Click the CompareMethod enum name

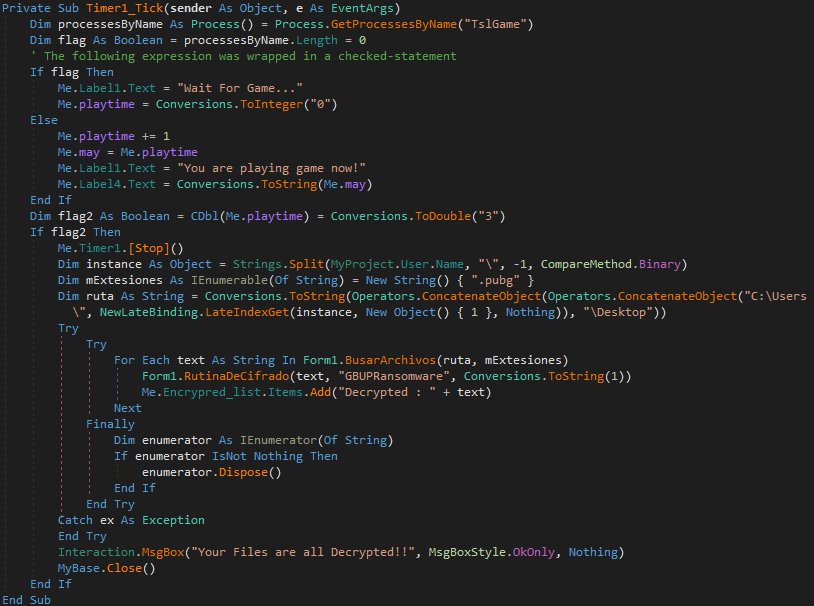pyautogui.click(x=586, y=264)
